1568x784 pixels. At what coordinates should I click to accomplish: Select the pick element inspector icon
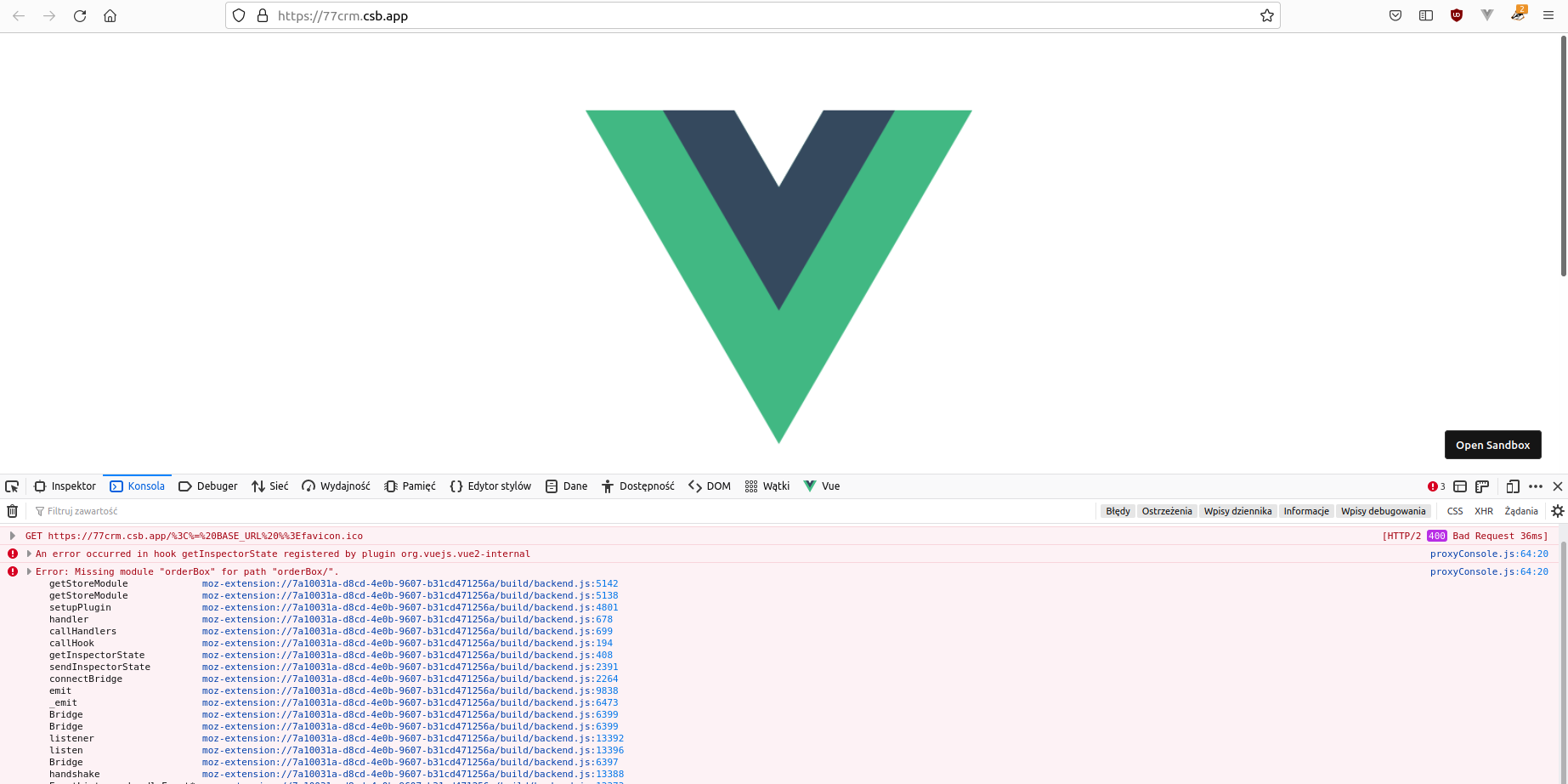[12, 486]
